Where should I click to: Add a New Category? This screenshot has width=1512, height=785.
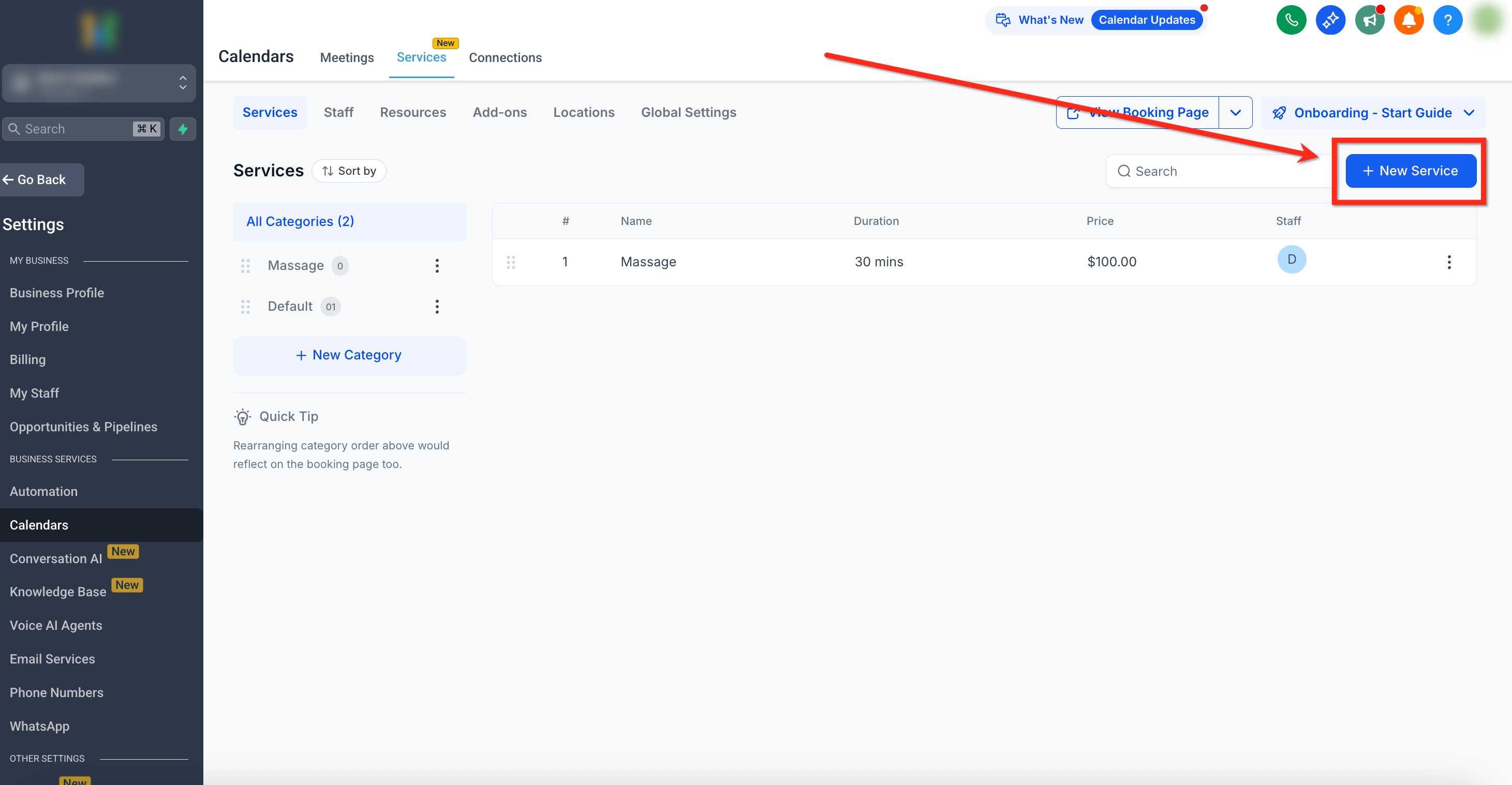[x=349, y=355]
